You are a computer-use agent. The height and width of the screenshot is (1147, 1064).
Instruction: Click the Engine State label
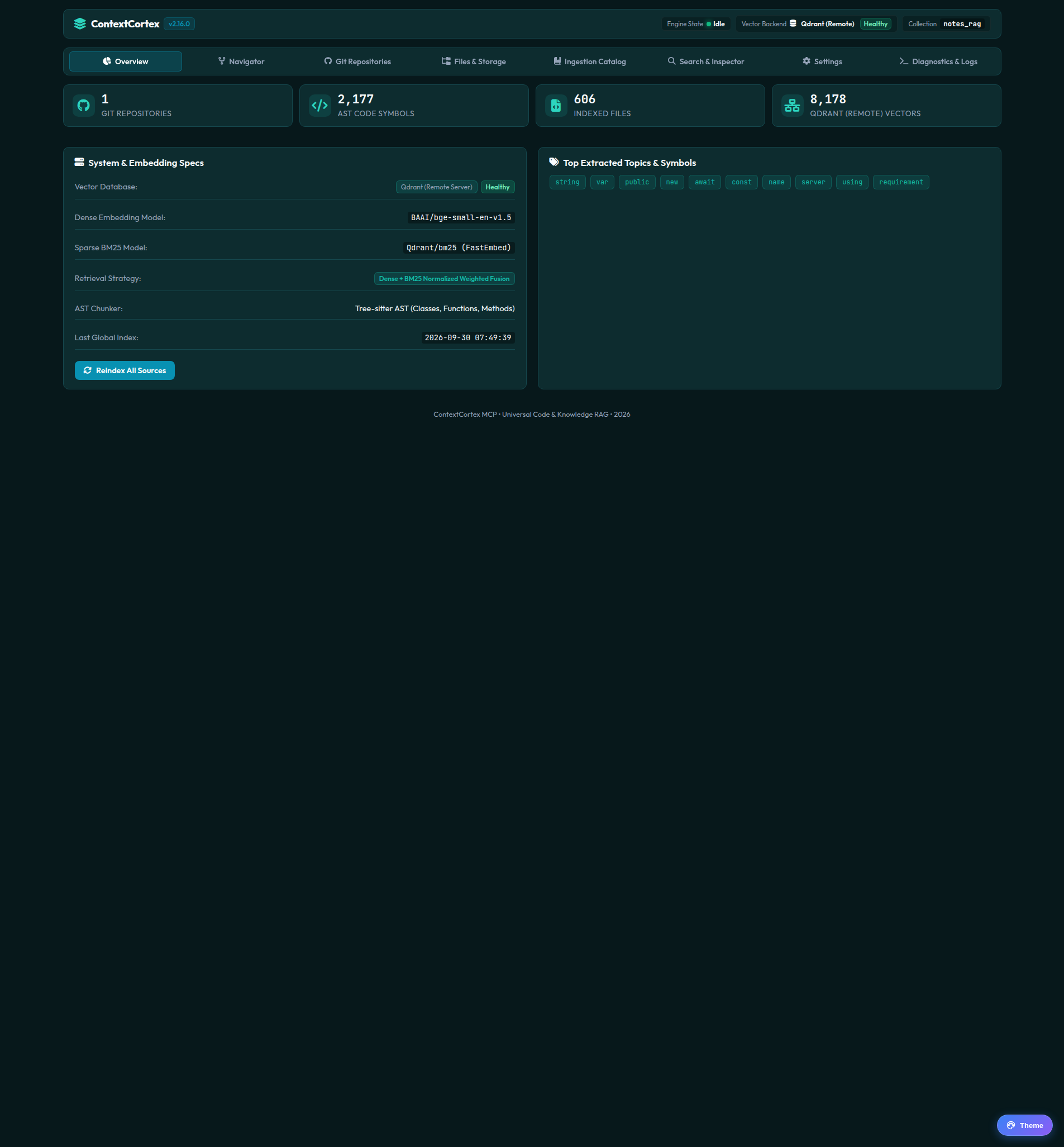coord(685,24)
